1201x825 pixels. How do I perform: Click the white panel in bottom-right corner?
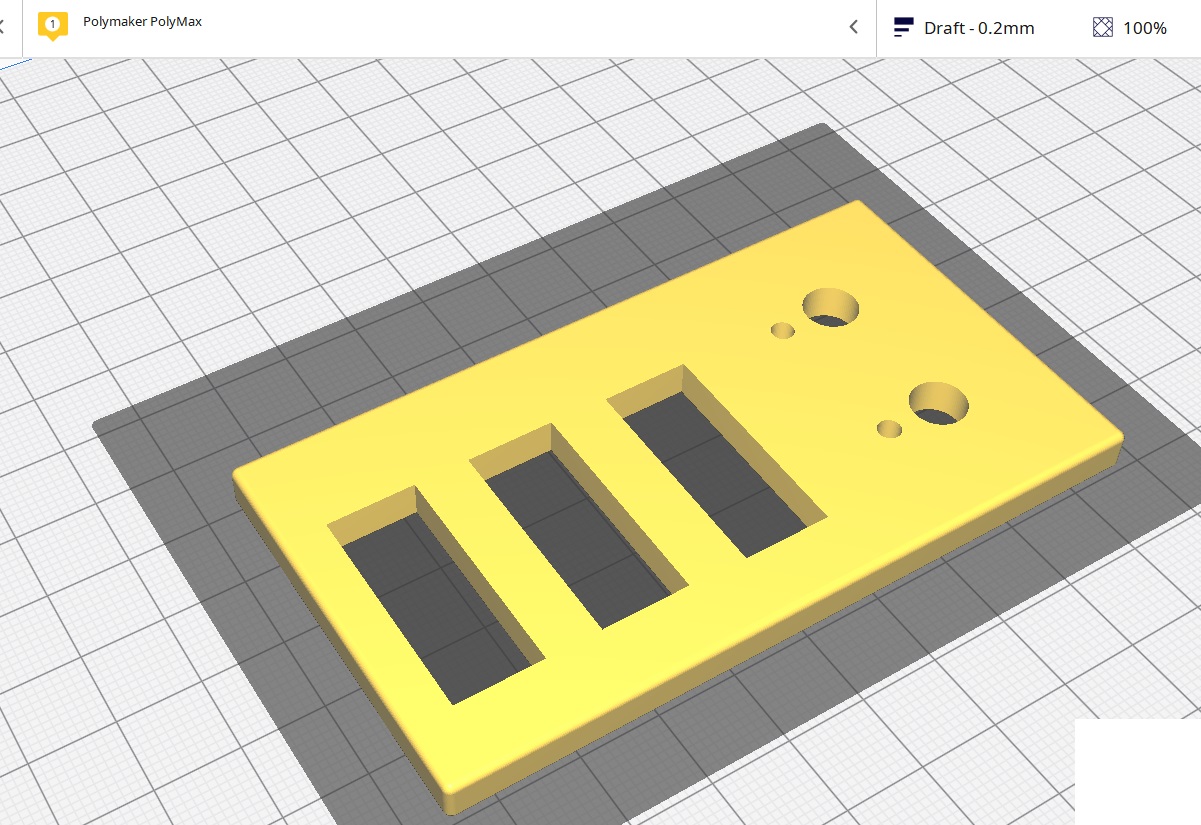tap(1137, 771)
